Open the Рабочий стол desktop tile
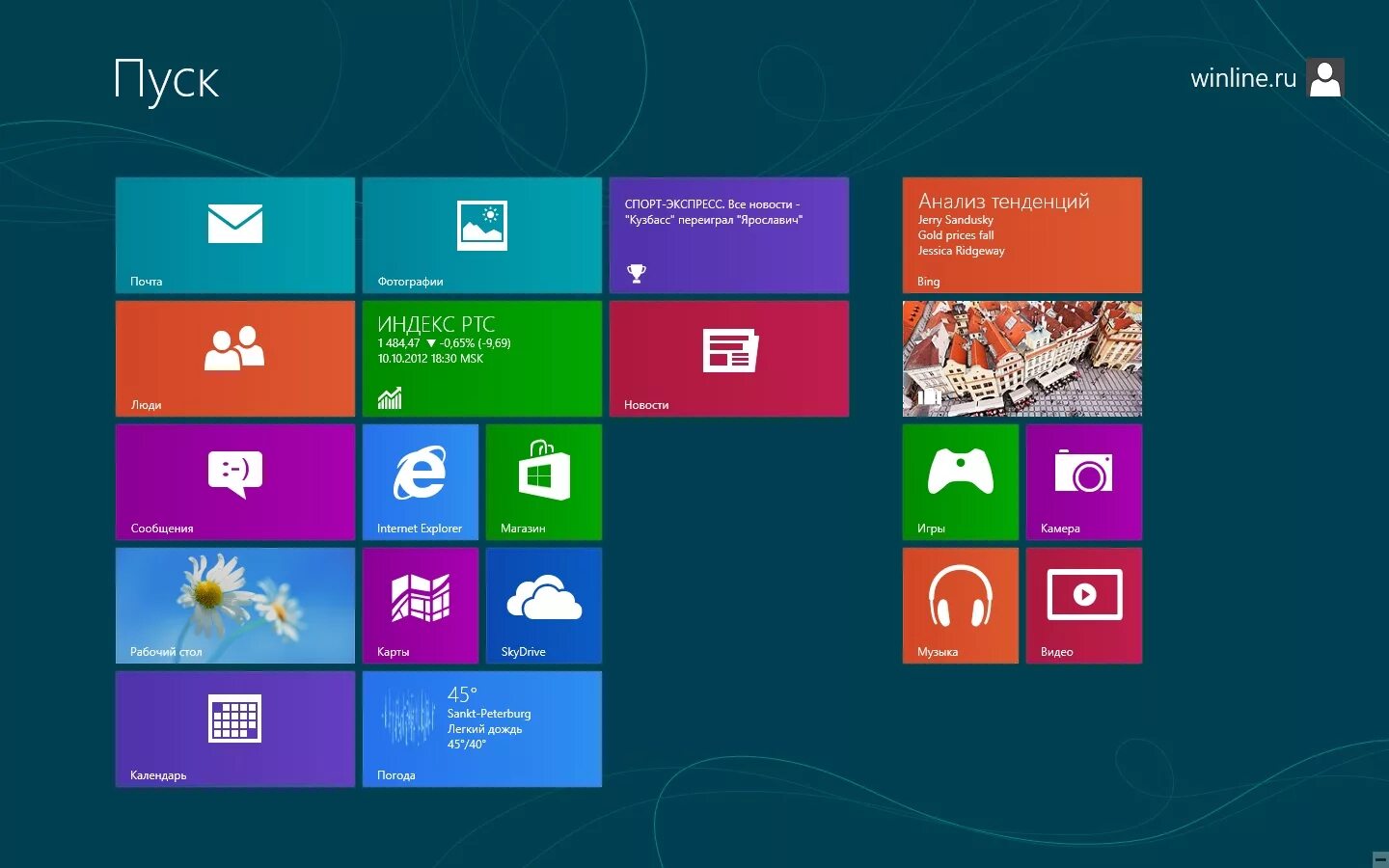Screen dimensions: 1389x868 point(235,606)
